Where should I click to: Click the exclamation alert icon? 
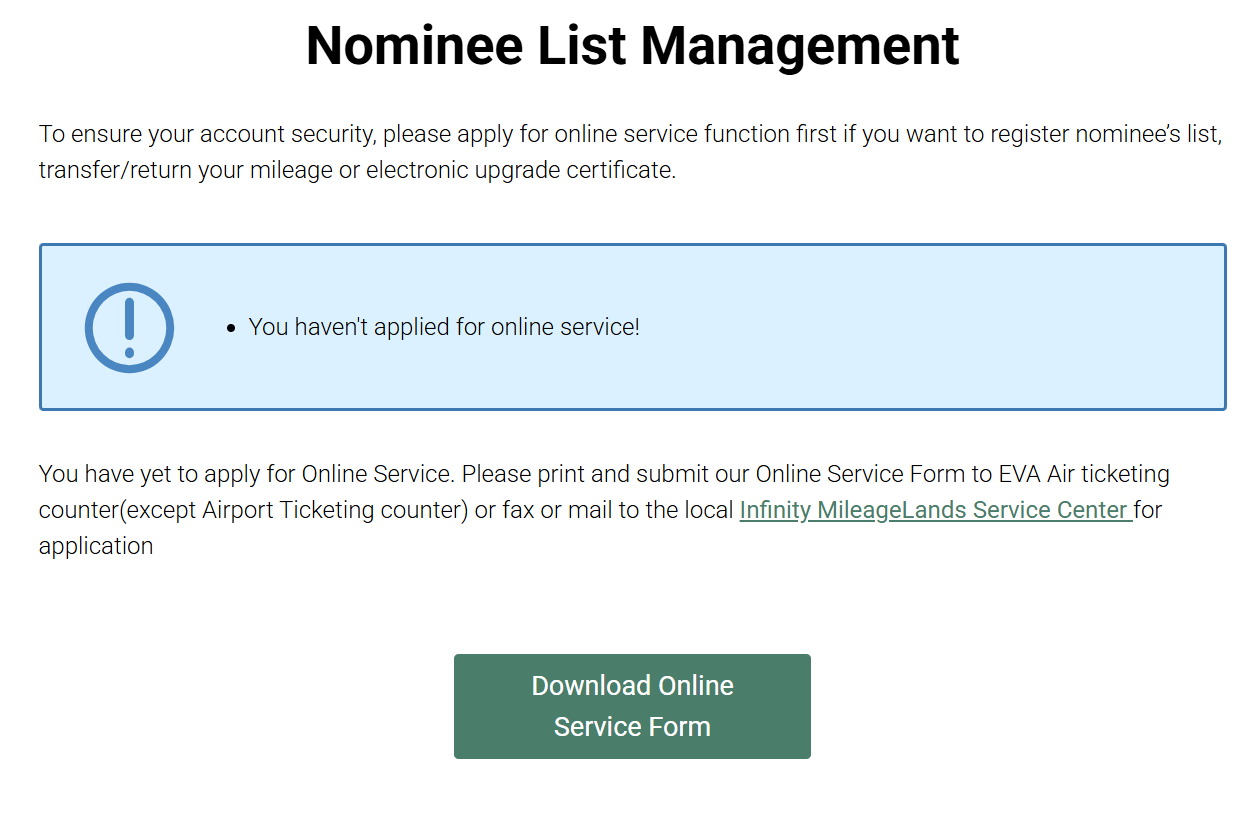129,328
